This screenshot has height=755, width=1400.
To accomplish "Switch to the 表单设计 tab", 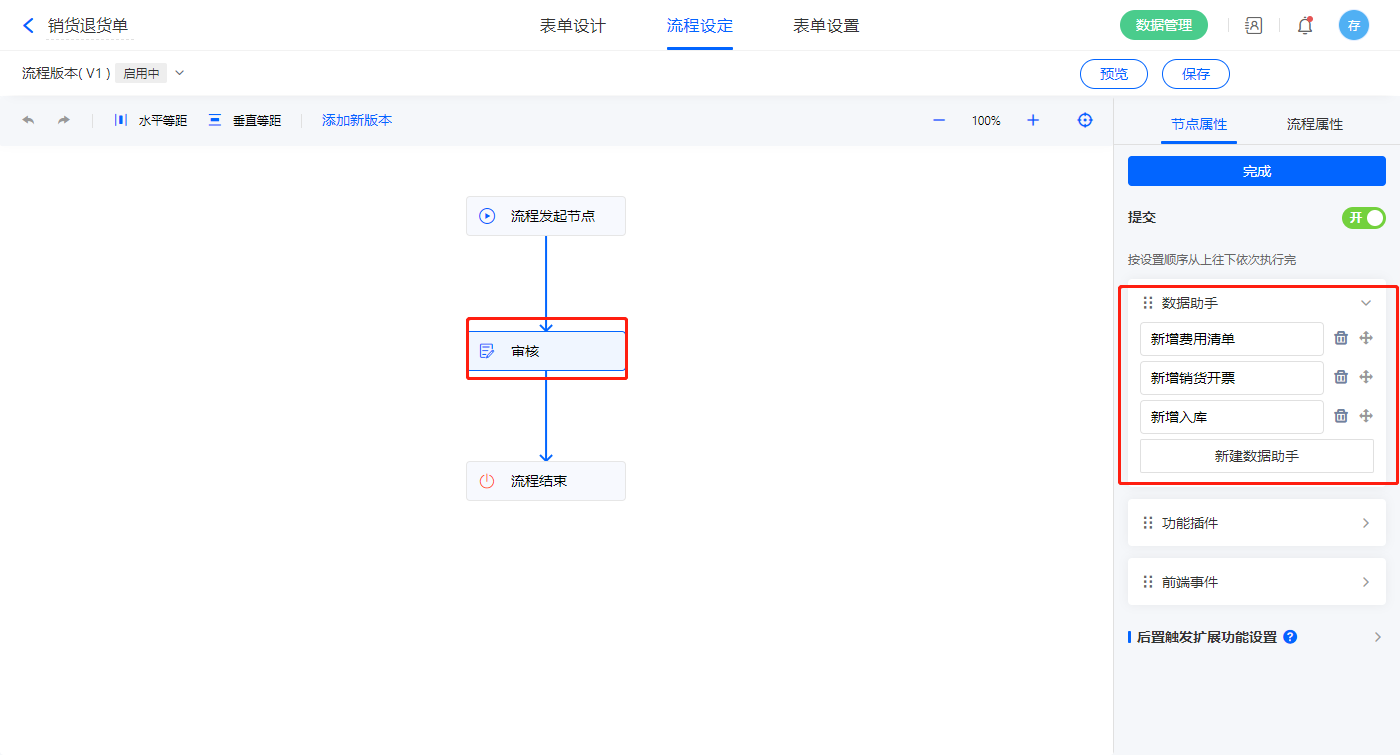I will (x=573, y=26).
